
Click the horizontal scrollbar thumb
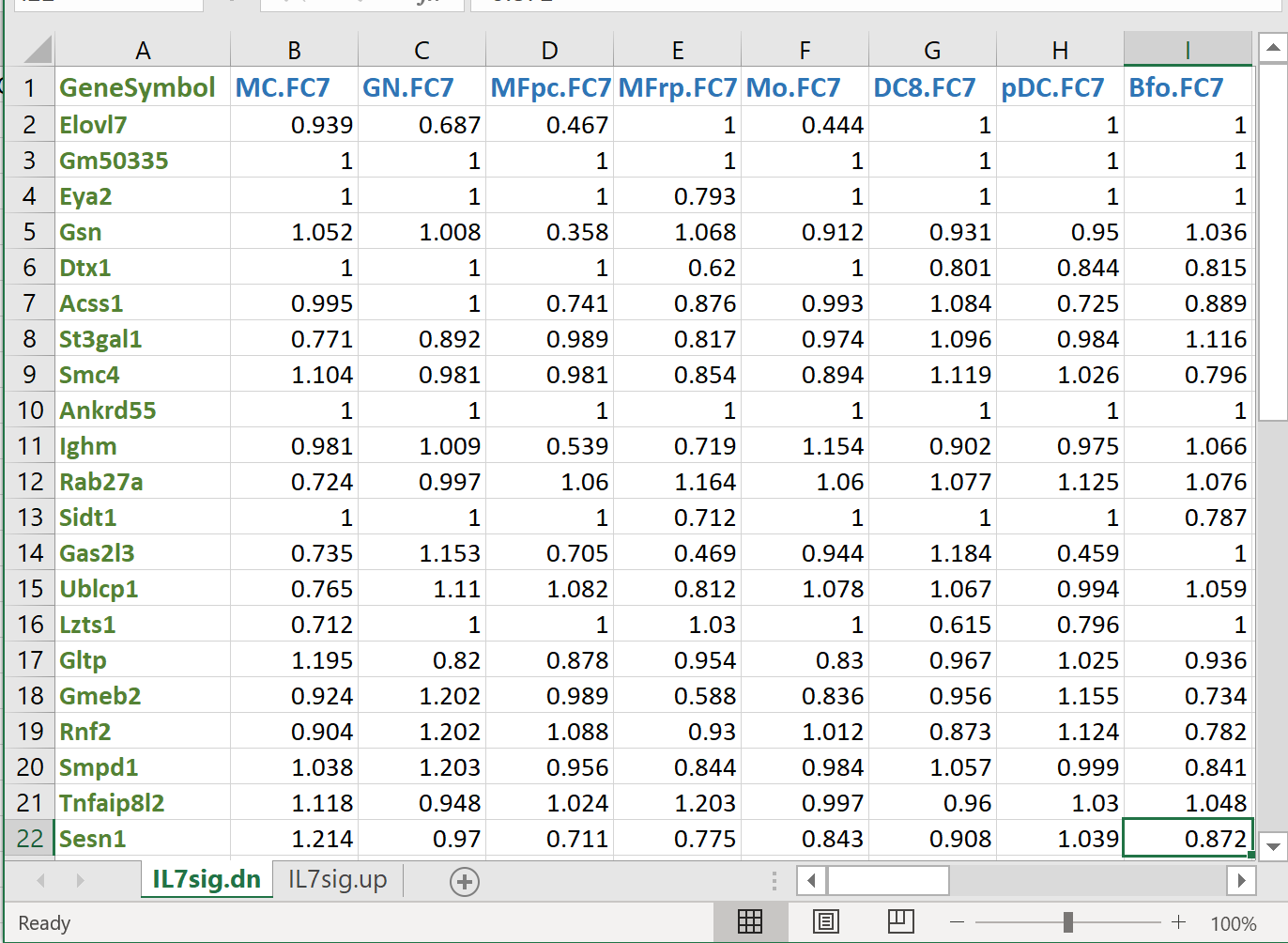888,881
